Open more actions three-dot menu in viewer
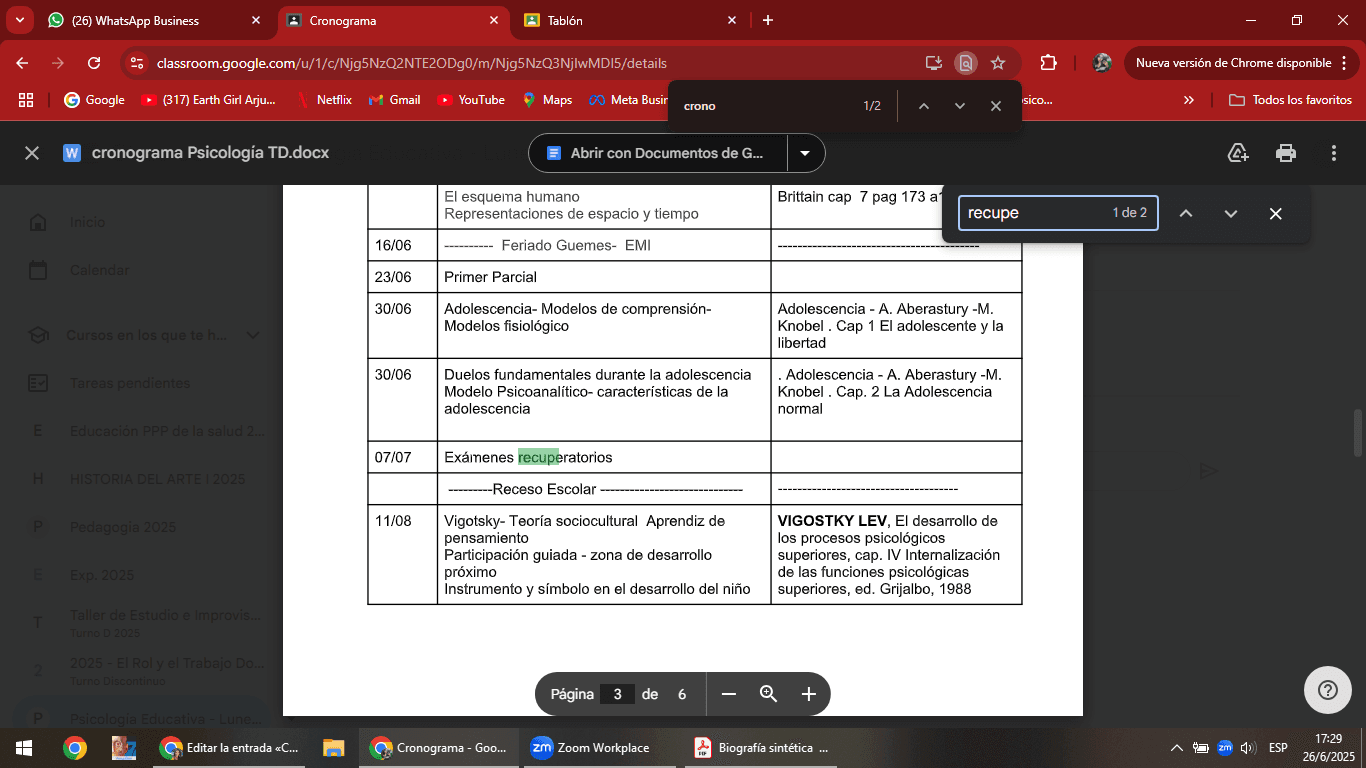The image size is (1366, 768). (x=1334, y=153)
